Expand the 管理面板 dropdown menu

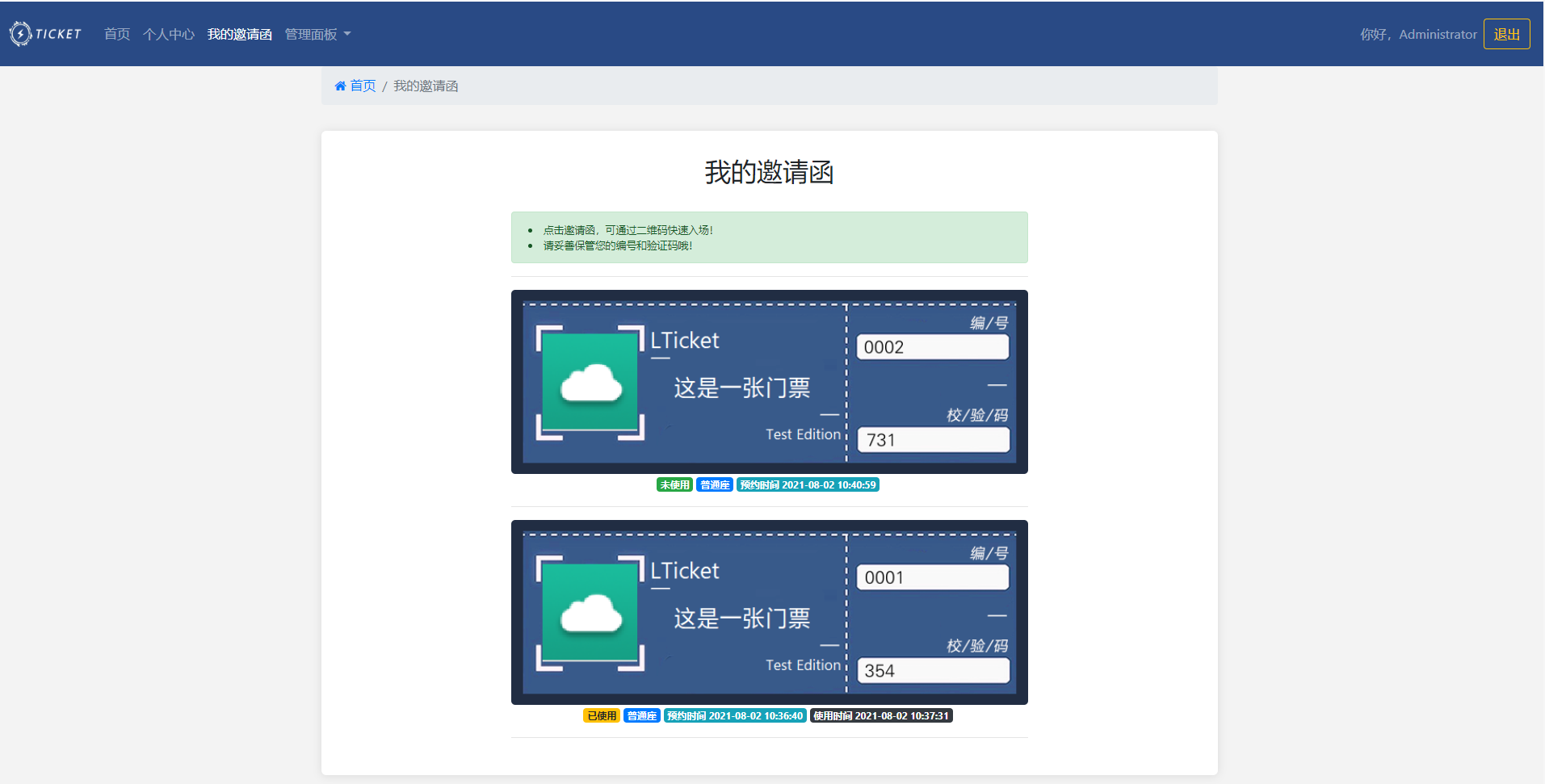[317, 34]
